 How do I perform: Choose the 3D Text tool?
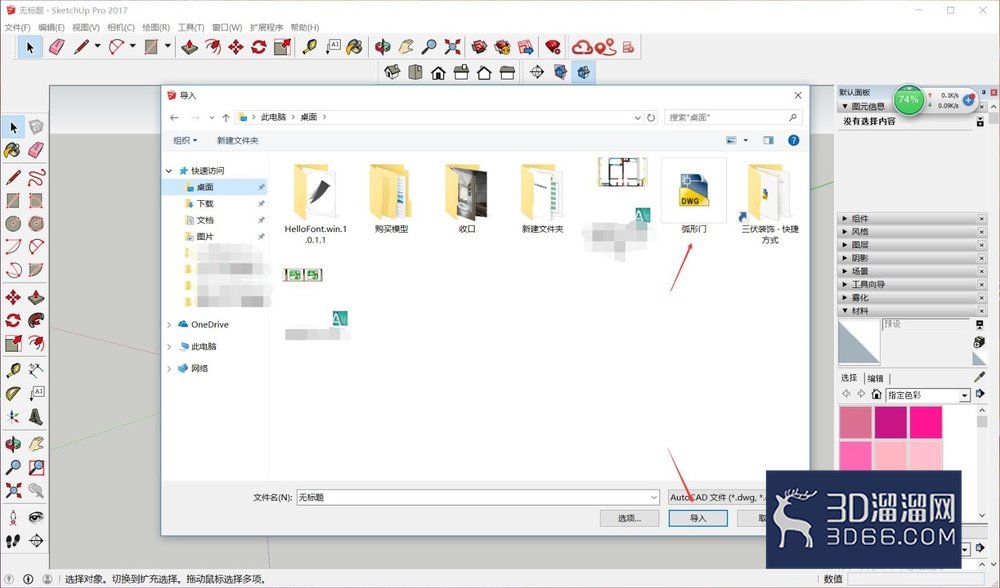(36, 416)
